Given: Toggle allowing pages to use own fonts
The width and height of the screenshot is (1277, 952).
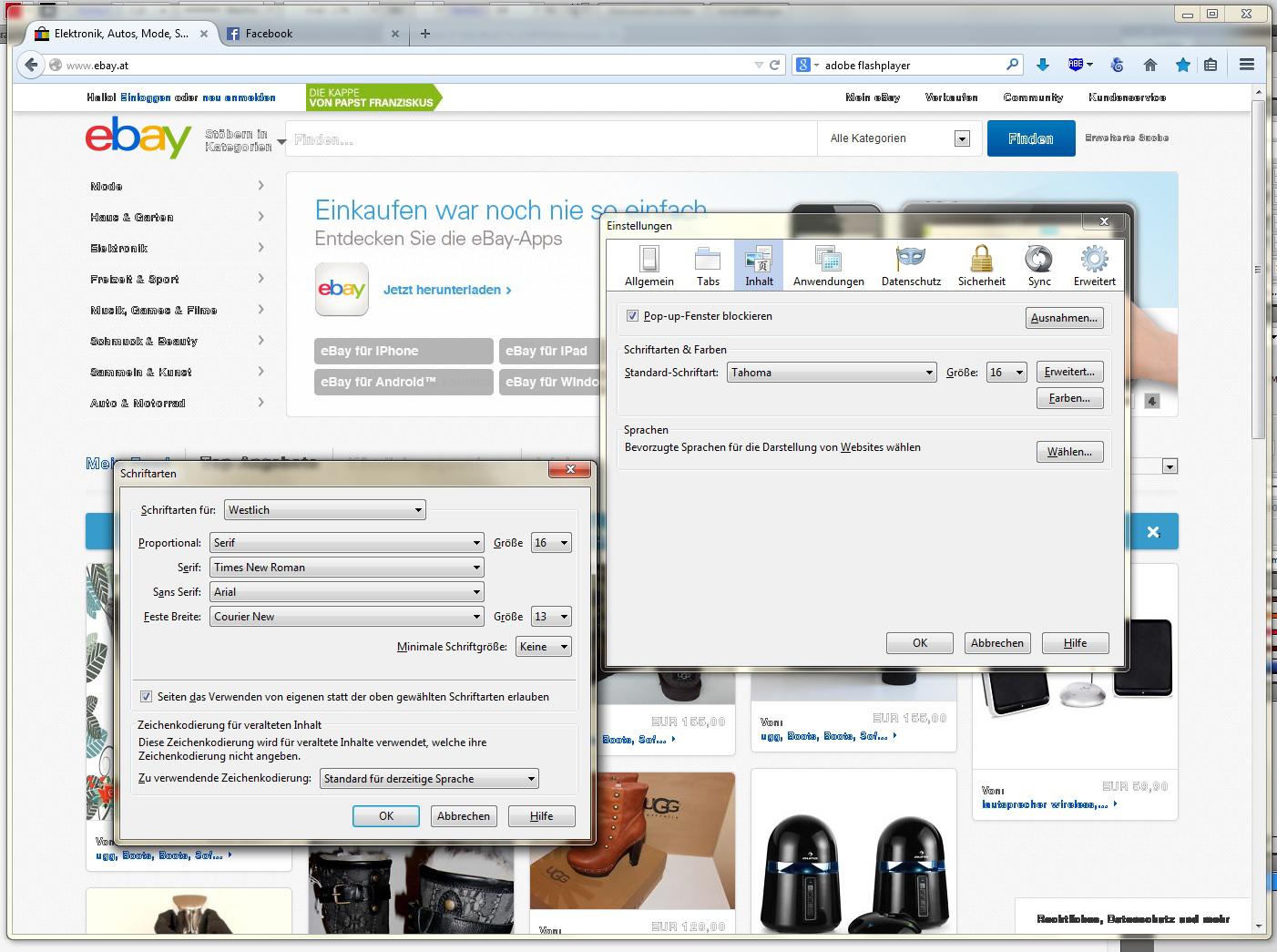Looking at the screenshot, I should click(x=147, y=697).
